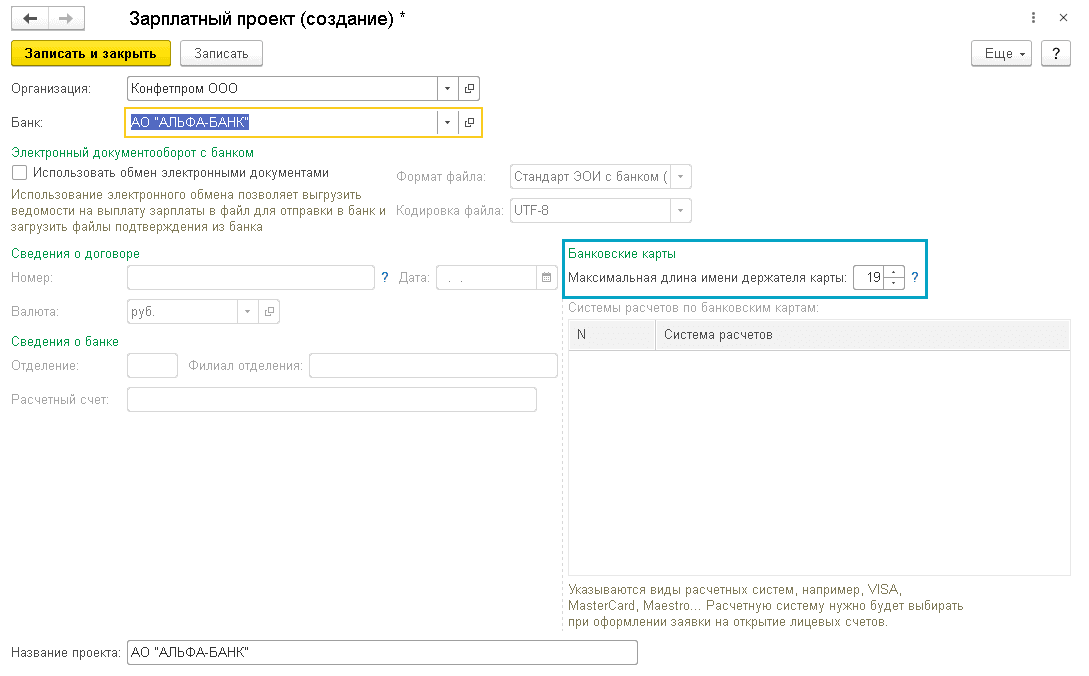Click the contract Номер input field
Screen dimensions: 1089x676
[251, 278]
